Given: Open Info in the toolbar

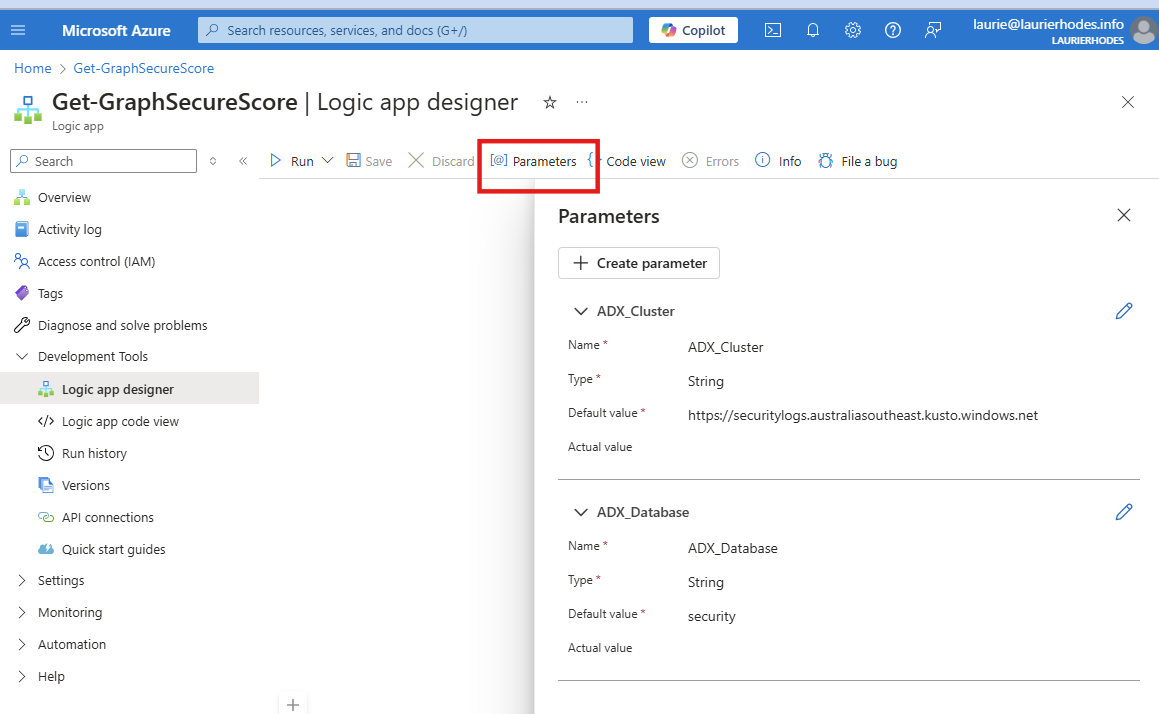Looking at the screenshot, I should click(778, 161).
